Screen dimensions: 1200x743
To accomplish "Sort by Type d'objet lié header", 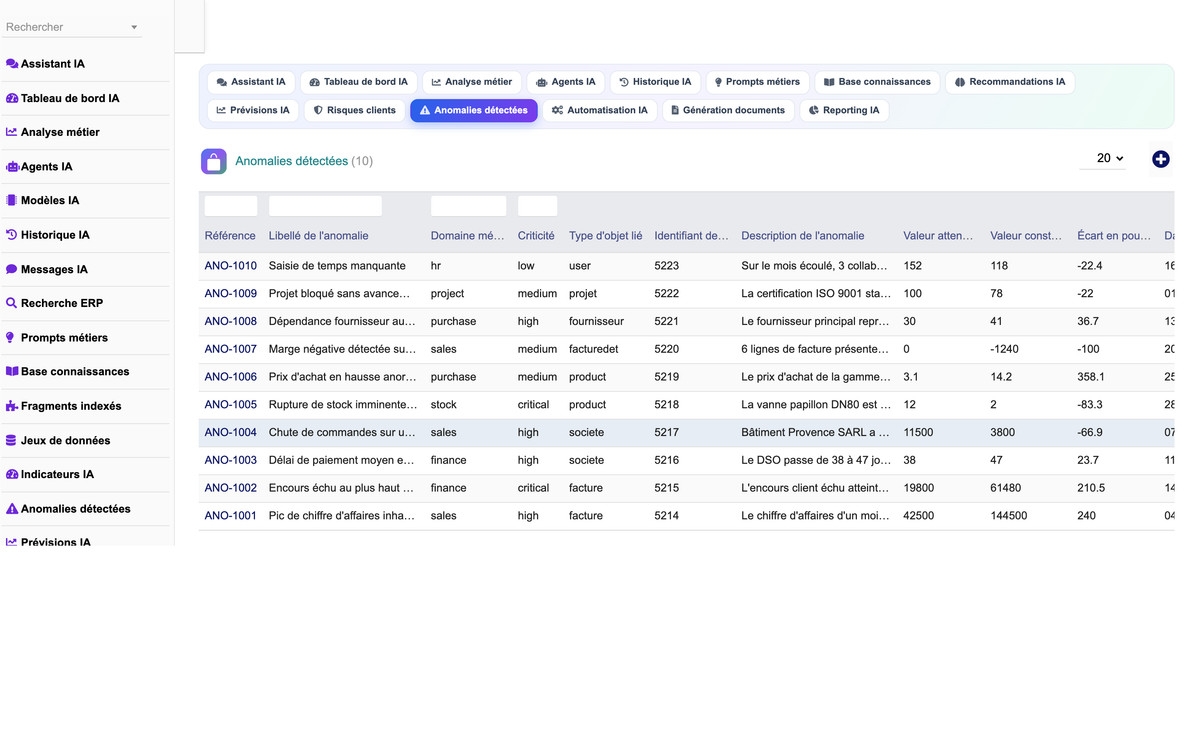I will (x=605, y=236).
